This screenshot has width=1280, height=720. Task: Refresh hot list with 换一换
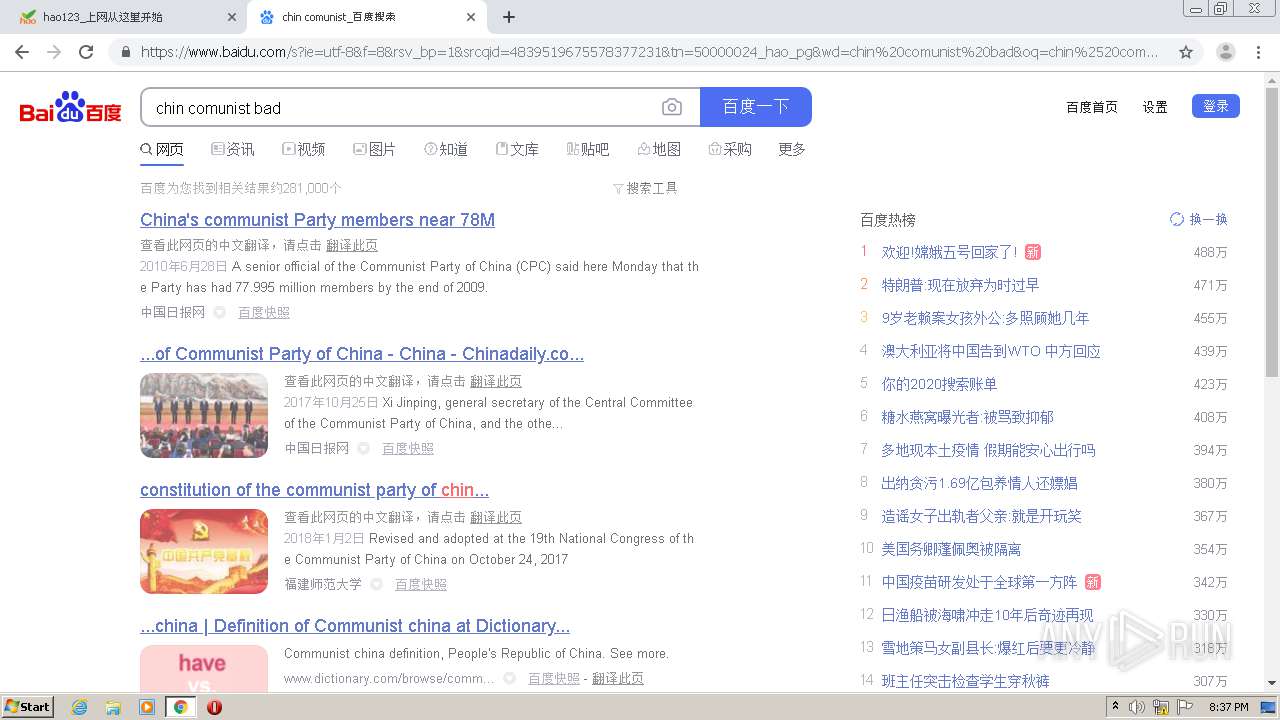(x=1198, y=219)
